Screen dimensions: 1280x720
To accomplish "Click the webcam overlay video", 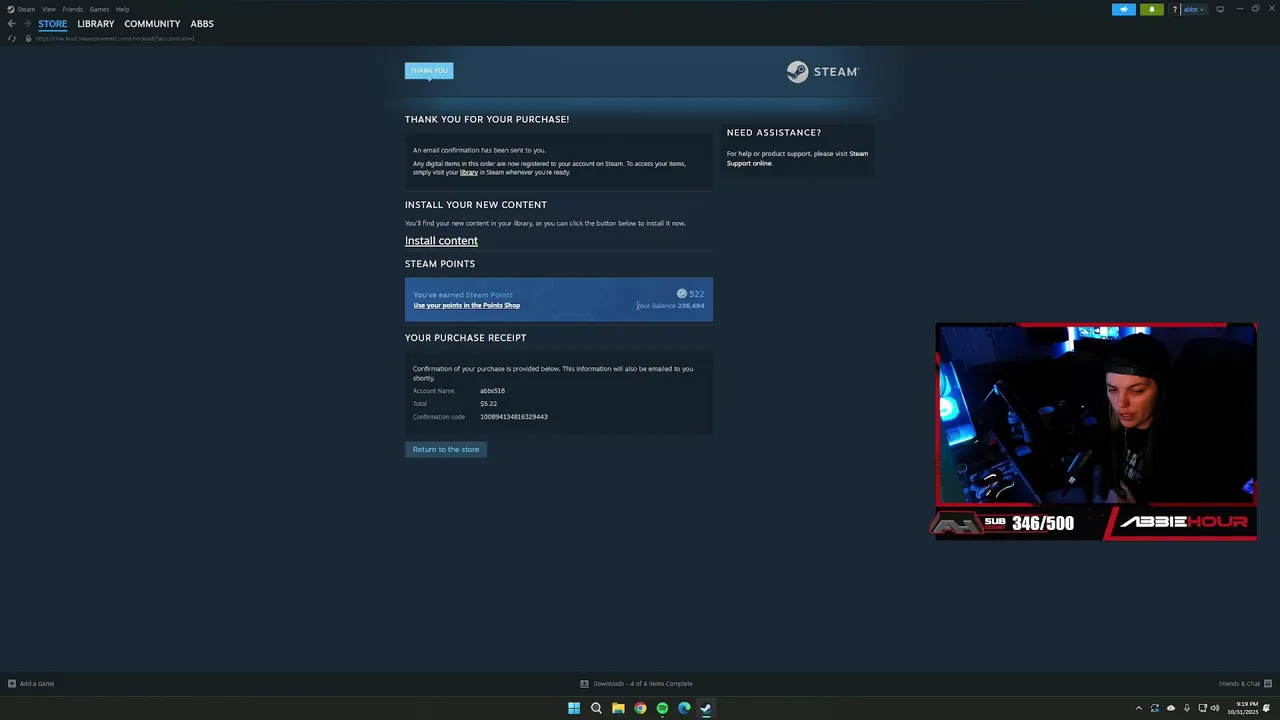I will point(1096,414).
